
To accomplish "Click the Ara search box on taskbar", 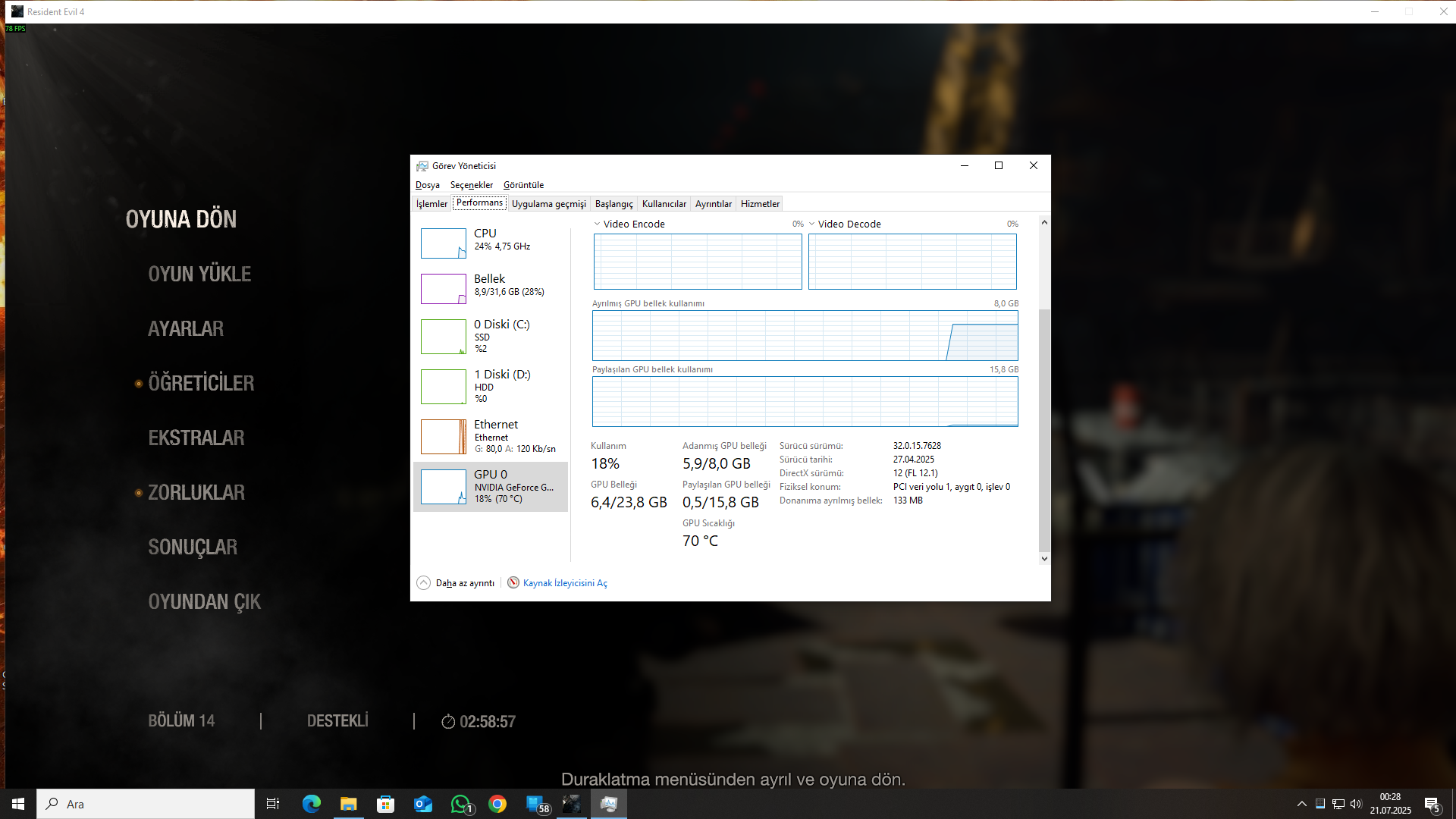I will [146, 804].
